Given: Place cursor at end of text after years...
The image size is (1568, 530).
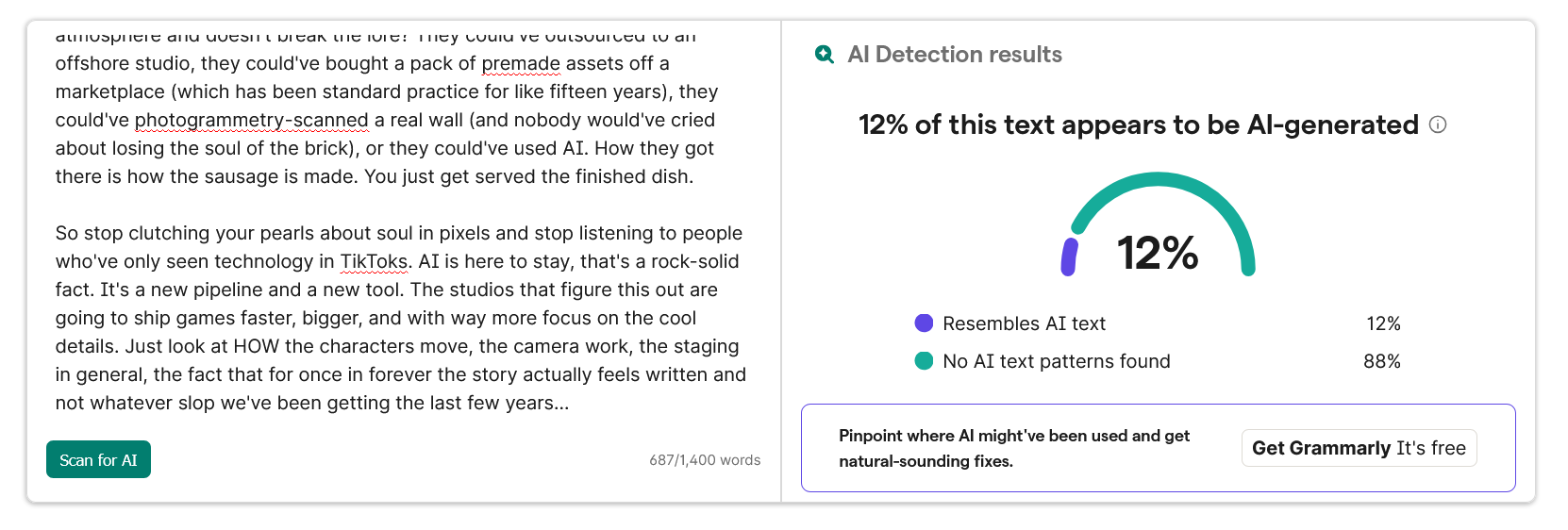Looking at the screenshot, I should (x=570, y=403).
